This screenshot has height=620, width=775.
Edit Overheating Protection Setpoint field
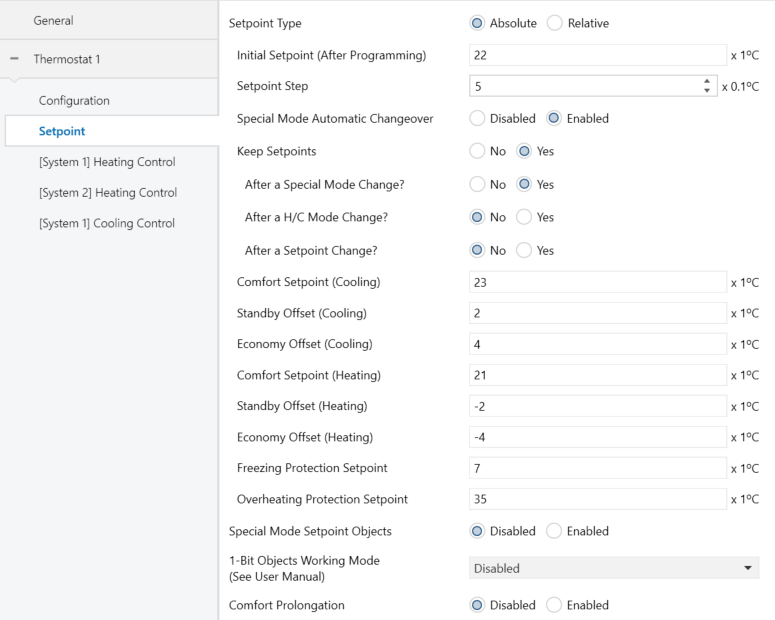pos(598,499)
